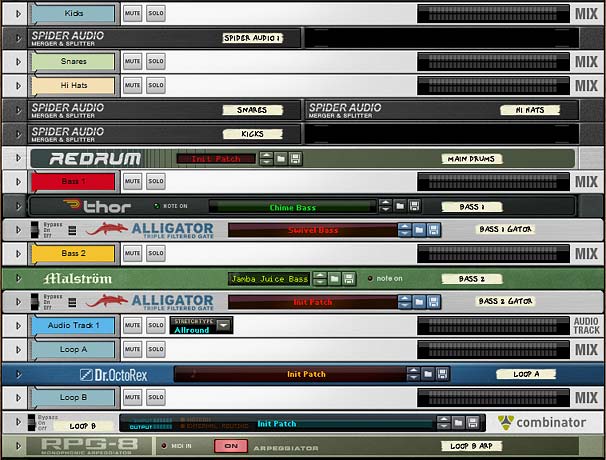Click the Dr.OctoRex logo
The width and height of the screenshot is (606, 460).
click(x=113, y=375)
